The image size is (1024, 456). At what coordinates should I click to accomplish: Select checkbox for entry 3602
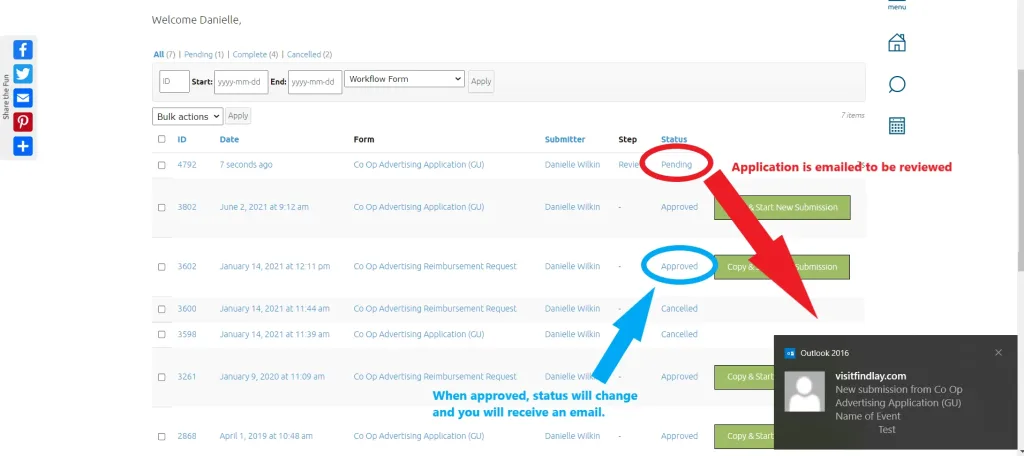(162, 267)
